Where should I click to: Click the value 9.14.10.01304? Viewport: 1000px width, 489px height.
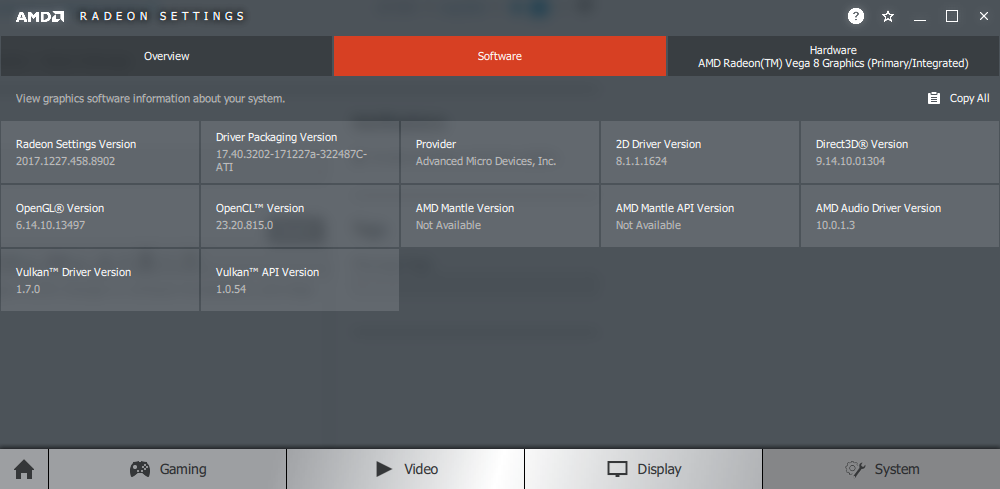[x=850, y=161]
